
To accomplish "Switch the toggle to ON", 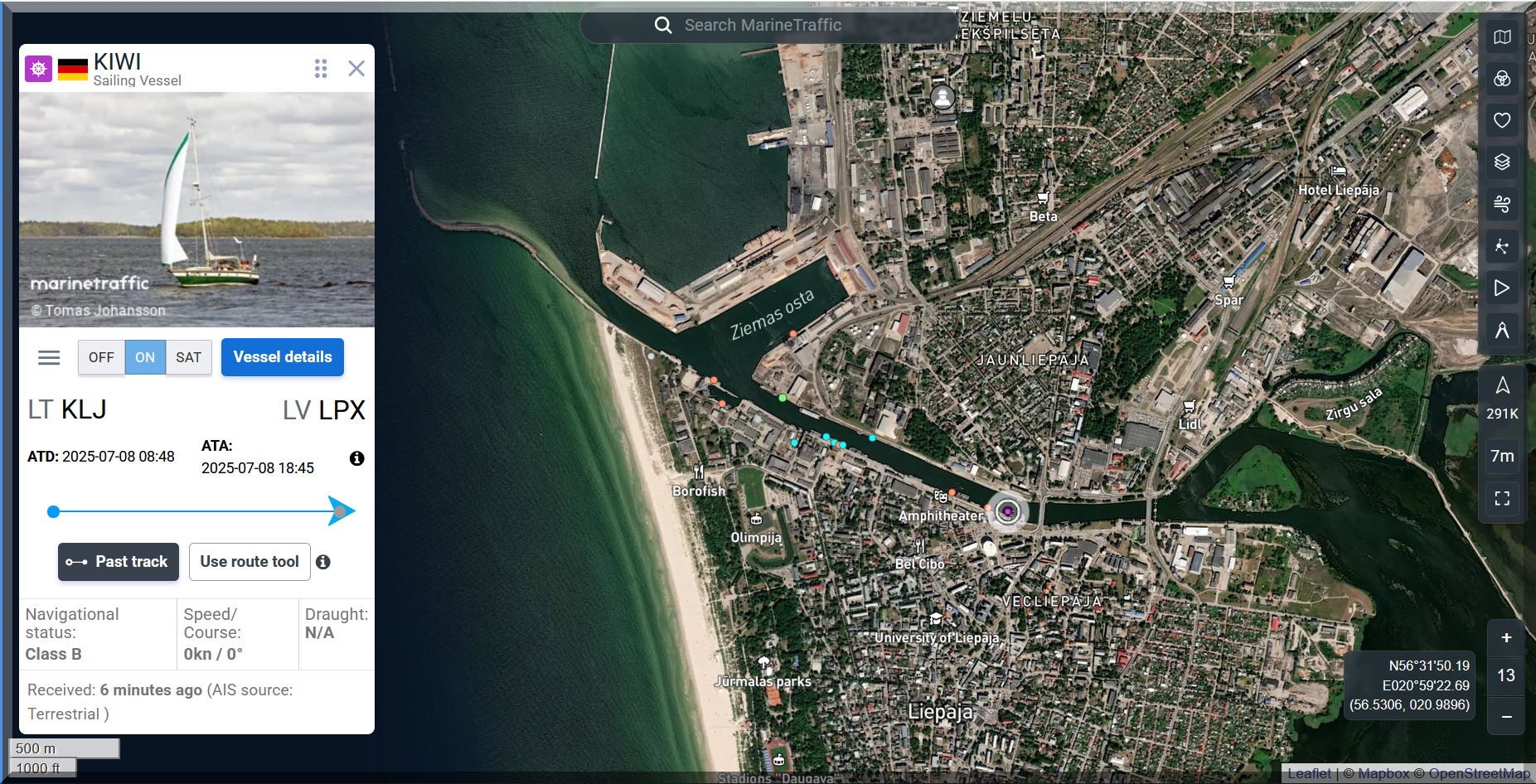I will (145, 357).
